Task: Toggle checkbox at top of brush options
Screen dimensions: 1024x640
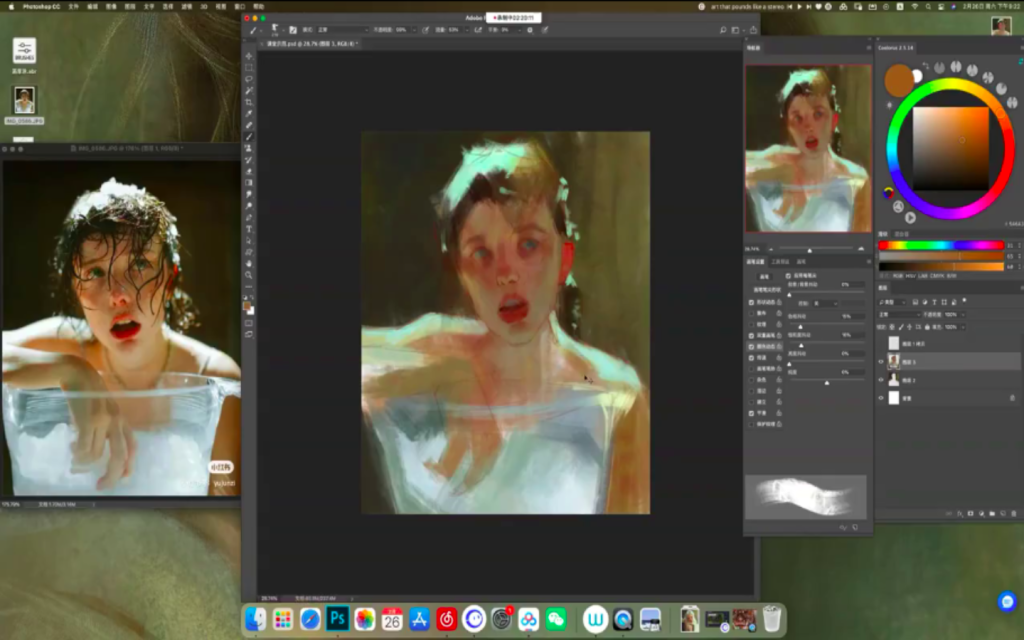Action: coord(788,275)
